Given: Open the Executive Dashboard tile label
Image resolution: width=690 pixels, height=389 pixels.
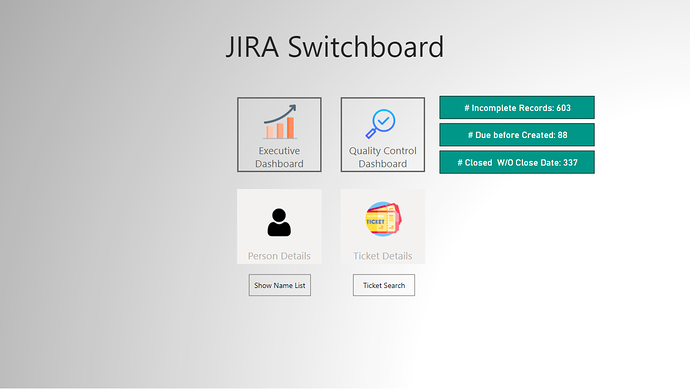Looking at the screenshot, I should point(279,157).
